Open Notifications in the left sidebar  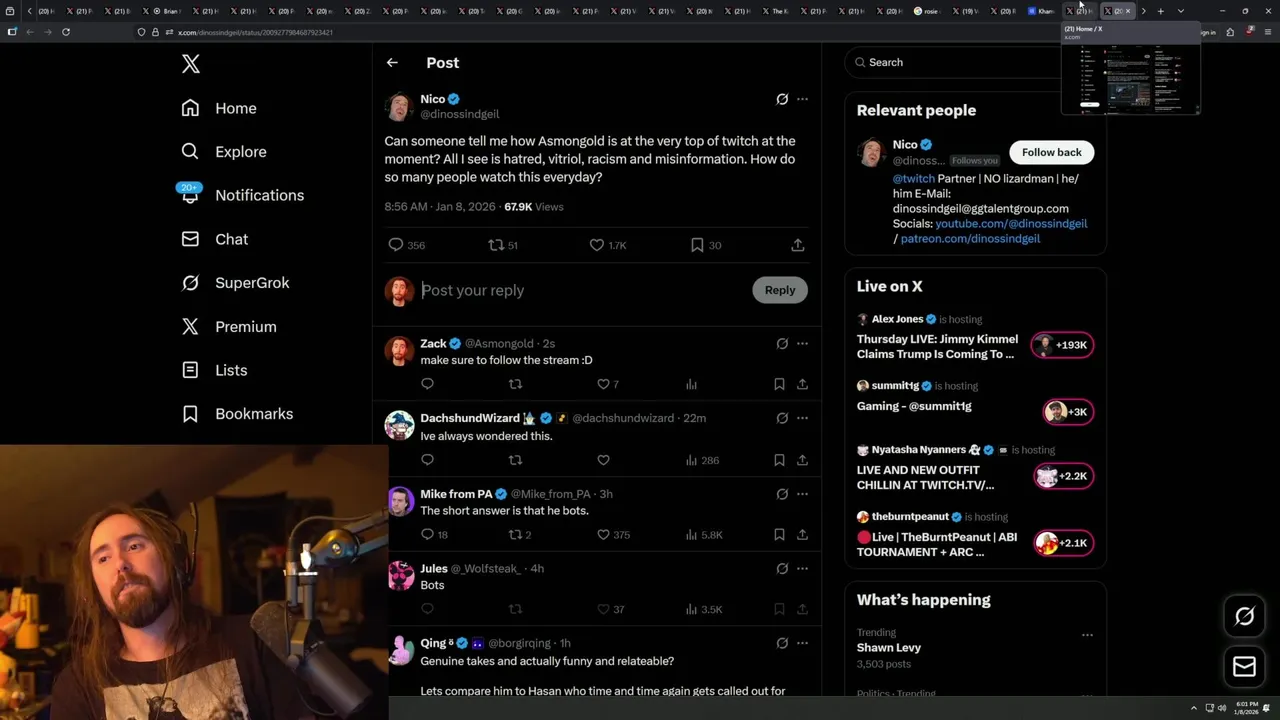pyautogui.click(x=241, y=195)
